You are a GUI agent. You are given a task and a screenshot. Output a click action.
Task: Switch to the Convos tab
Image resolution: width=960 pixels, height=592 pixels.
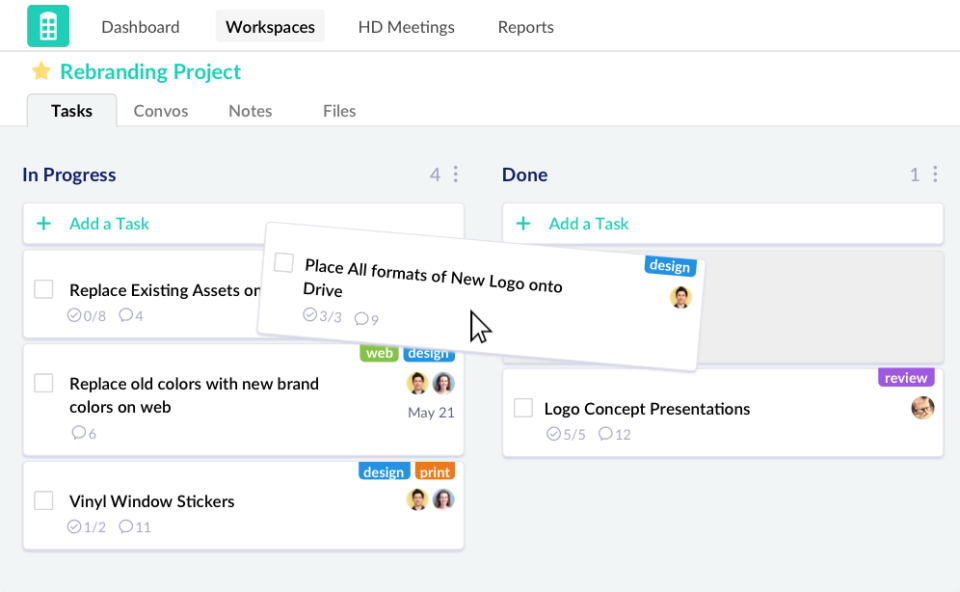[x=161, y=111]
